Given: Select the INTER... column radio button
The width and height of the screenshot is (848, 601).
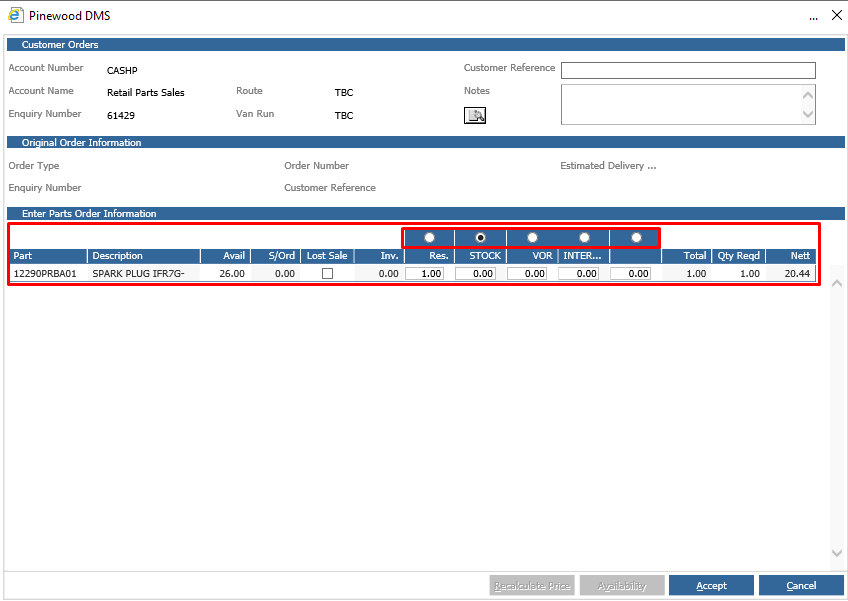Looking at the screenshot, I should tap(584, 237).
